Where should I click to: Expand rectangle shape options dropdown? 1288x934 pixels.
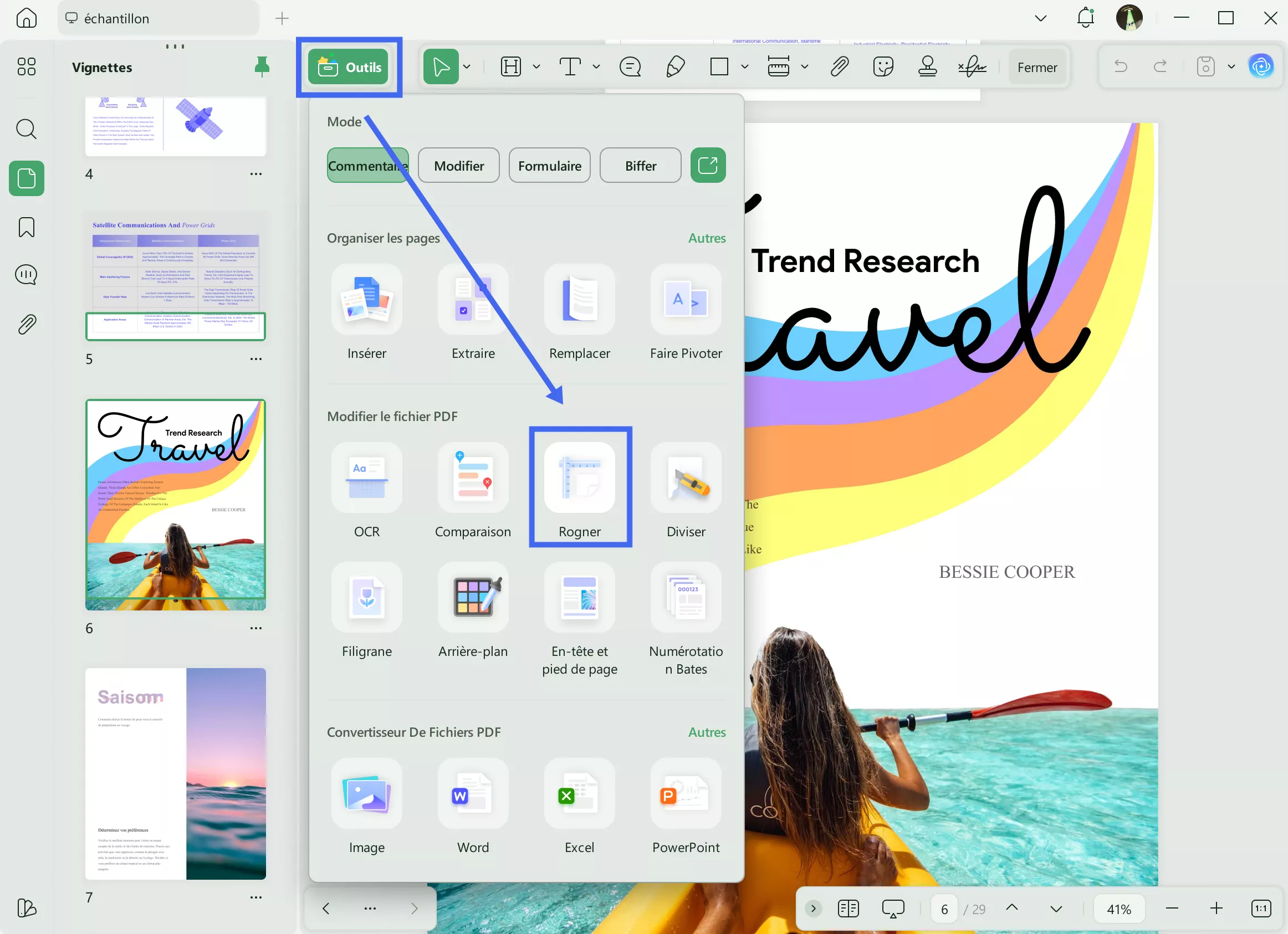[x=744, y=67]
